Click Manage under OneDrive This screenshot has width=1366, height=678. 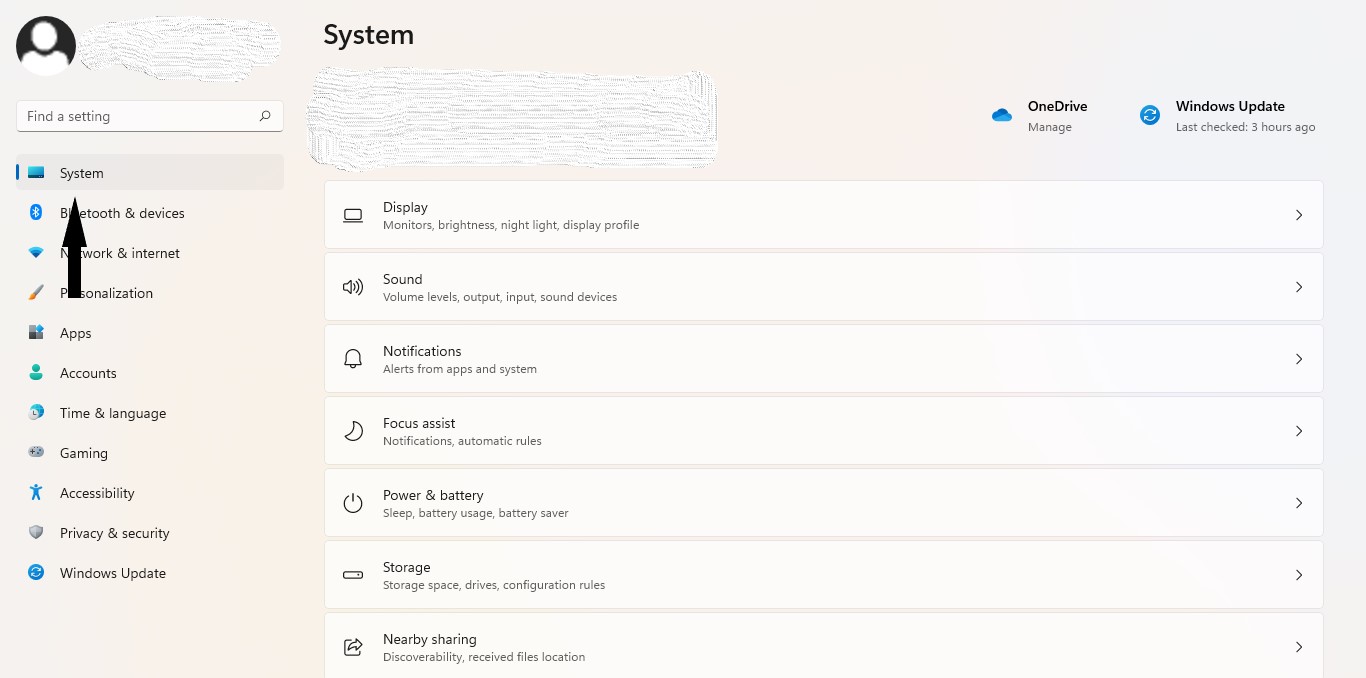point(1049,127)
